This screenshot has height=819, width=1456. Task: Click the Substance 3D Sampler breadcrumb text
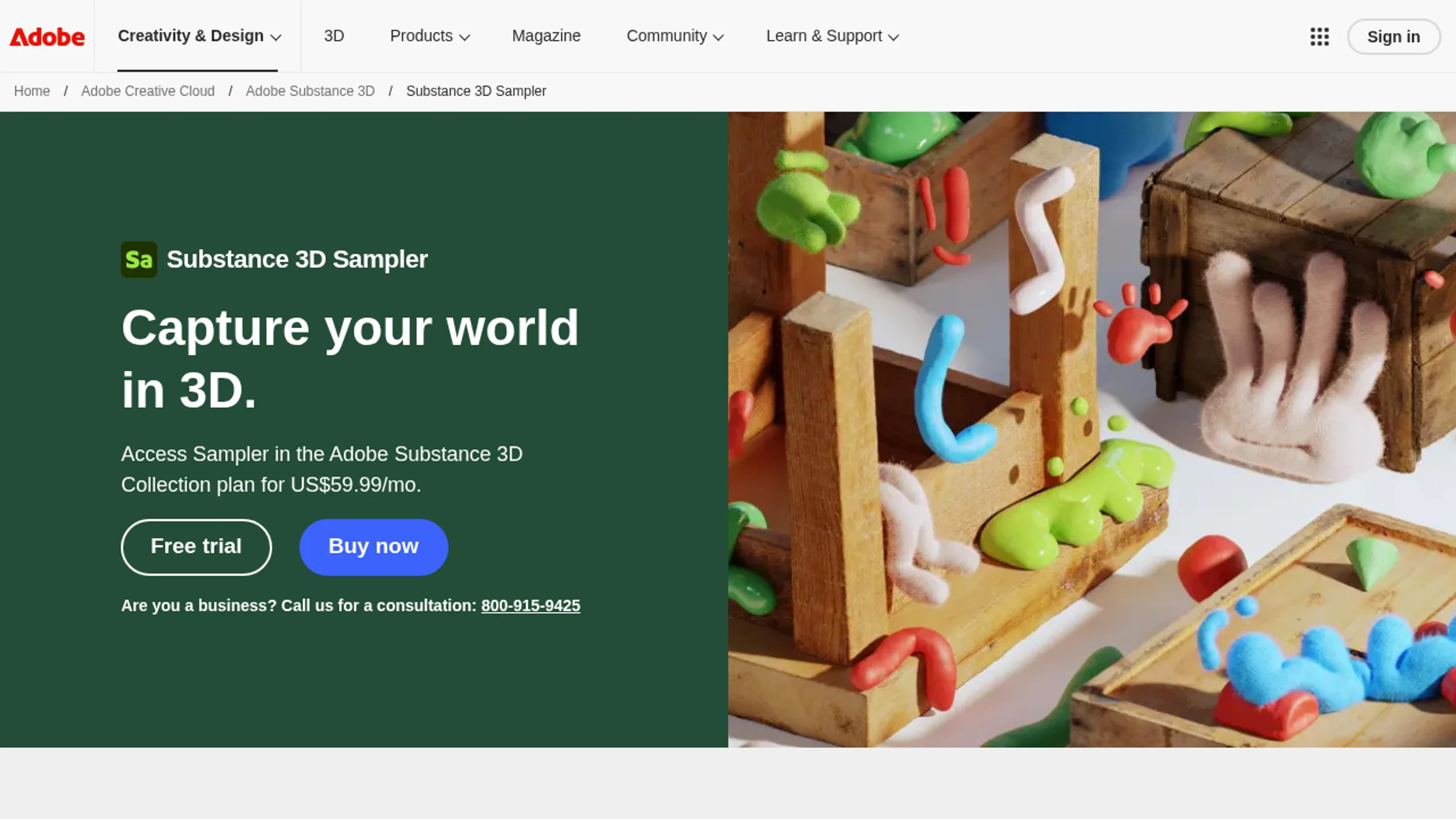coord(476,91)
